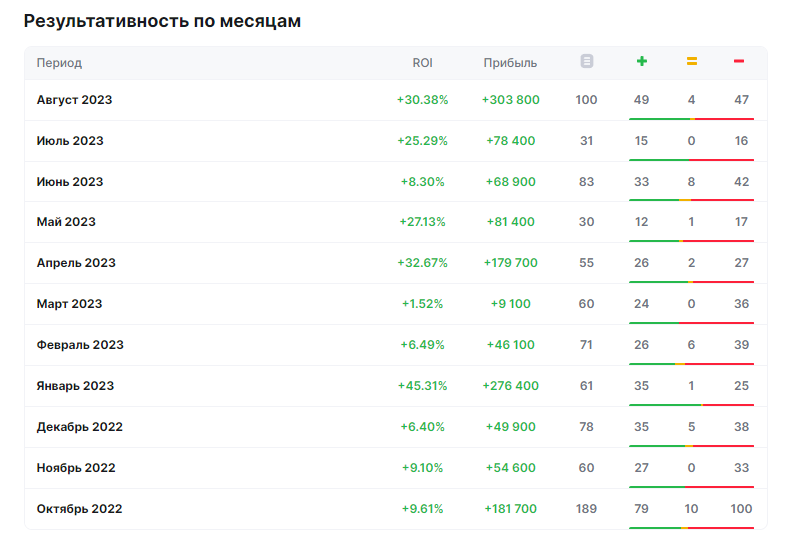Image resolution: width=791 pixels, height=549 pixels.
Task: Click the +276 400 profit for Январь 2023
Action: [511, 386]
